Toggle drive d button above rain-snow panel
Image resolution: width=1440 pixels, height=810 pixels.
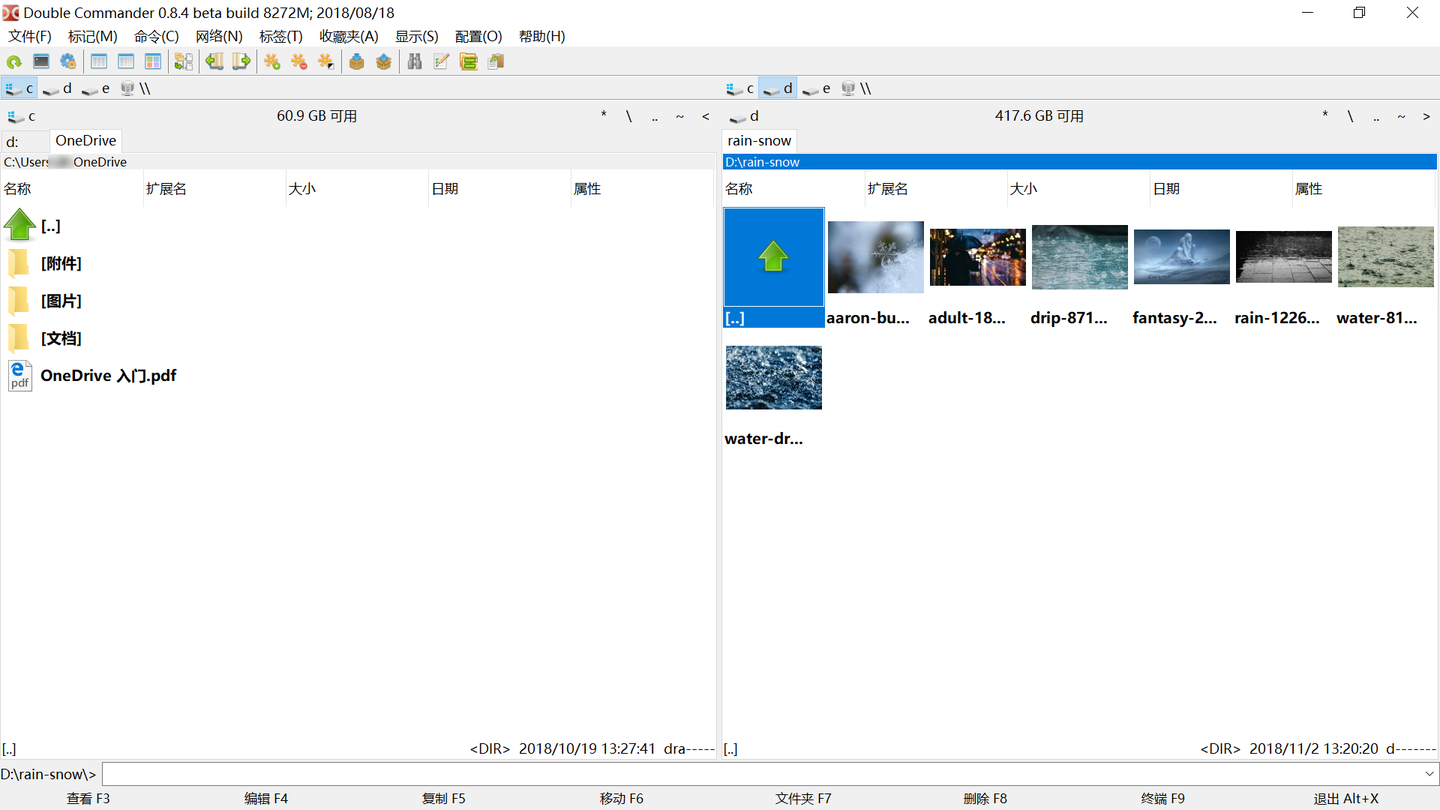[778, 88]
